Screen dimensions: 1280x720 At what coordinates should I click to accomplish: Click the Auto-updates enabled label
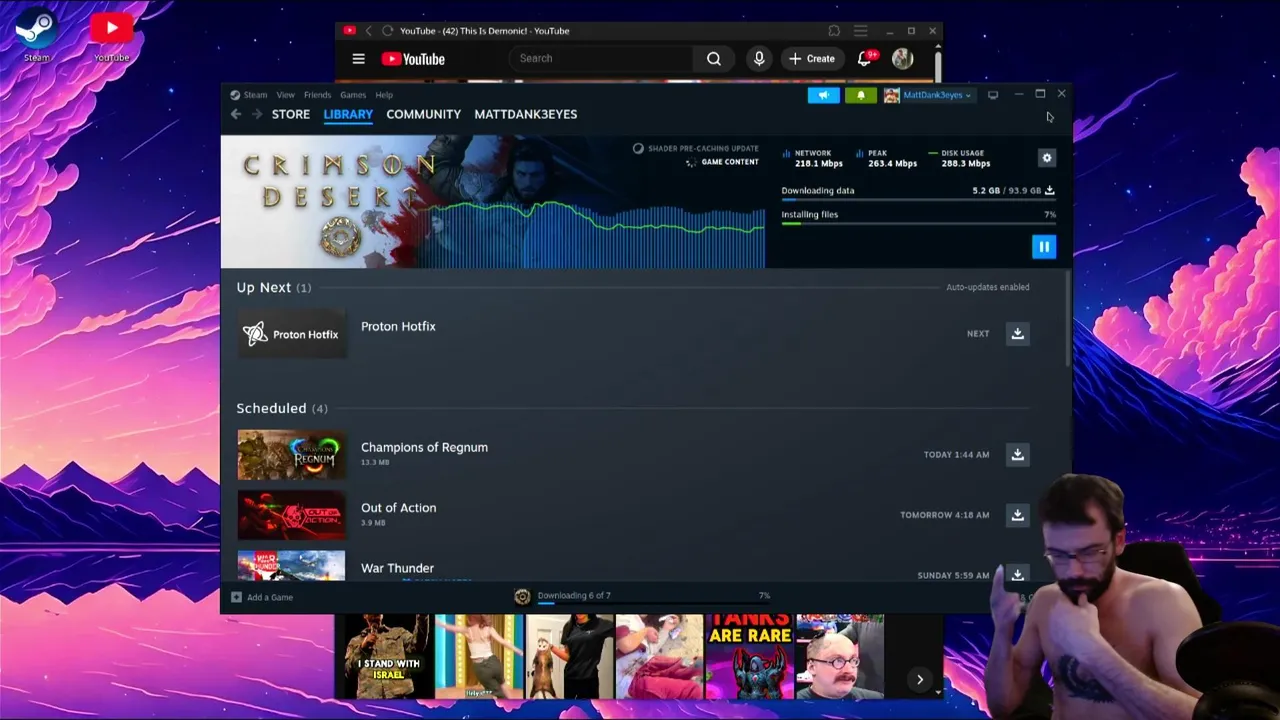(987, 287)
